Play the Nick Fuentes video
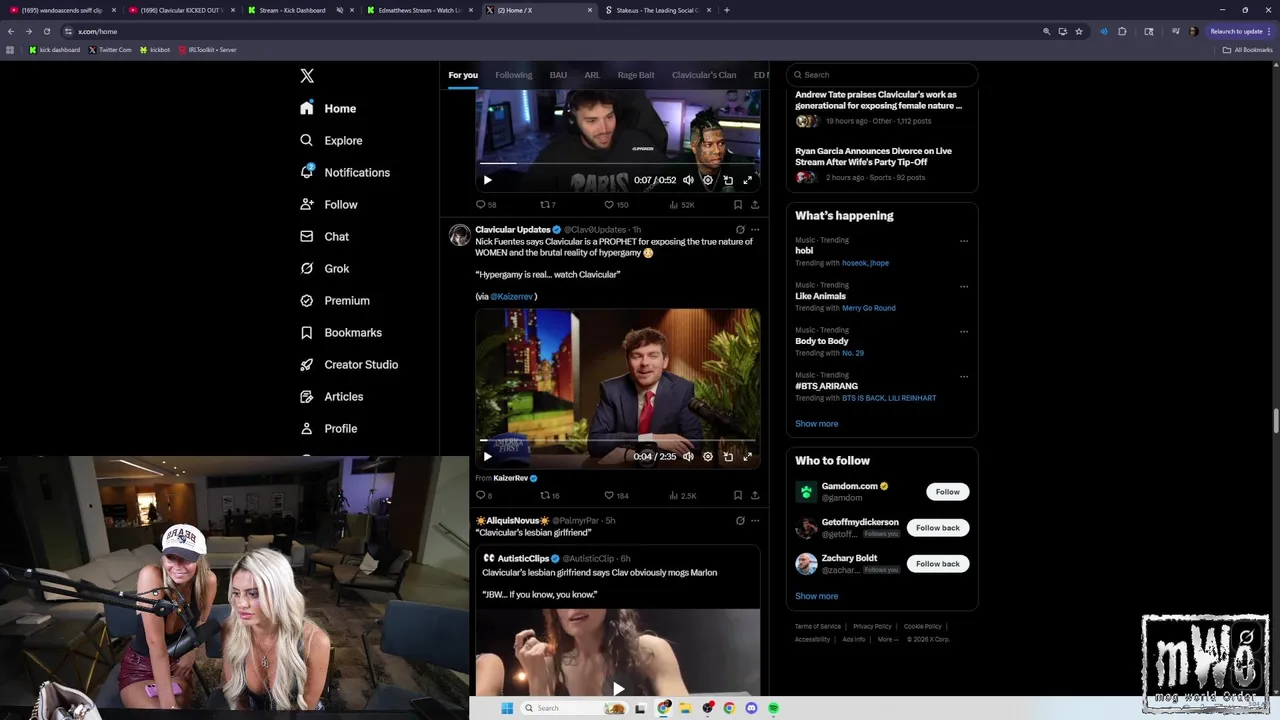Viewport: 1280px width, 720px height. tap(487, 456)
